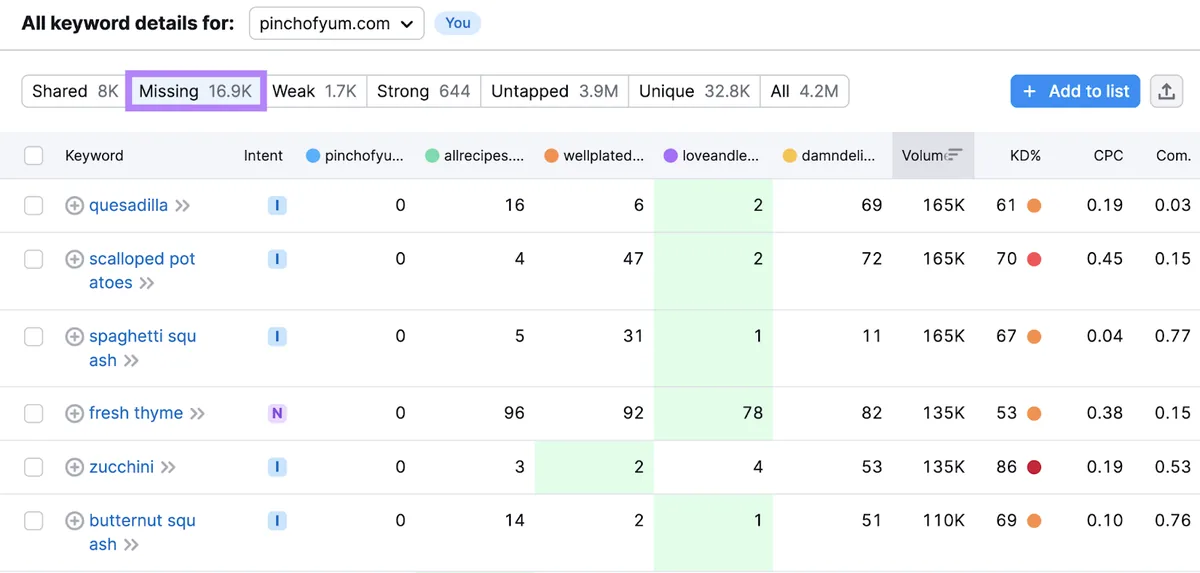Click intent badge in spaghetti squash row

pyautogui.click(x=277, y=337)
